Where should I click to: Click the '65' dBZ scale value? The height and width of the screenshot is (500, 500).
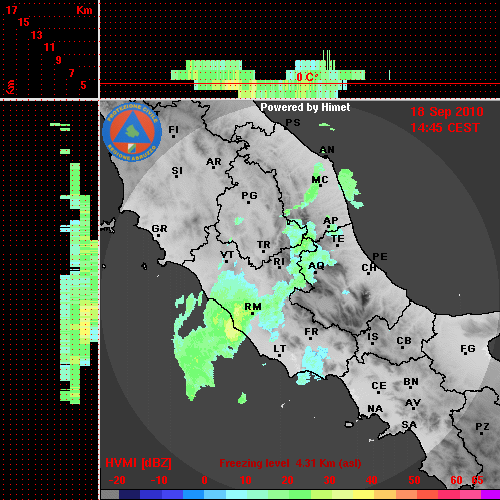(x=477, y=480)
